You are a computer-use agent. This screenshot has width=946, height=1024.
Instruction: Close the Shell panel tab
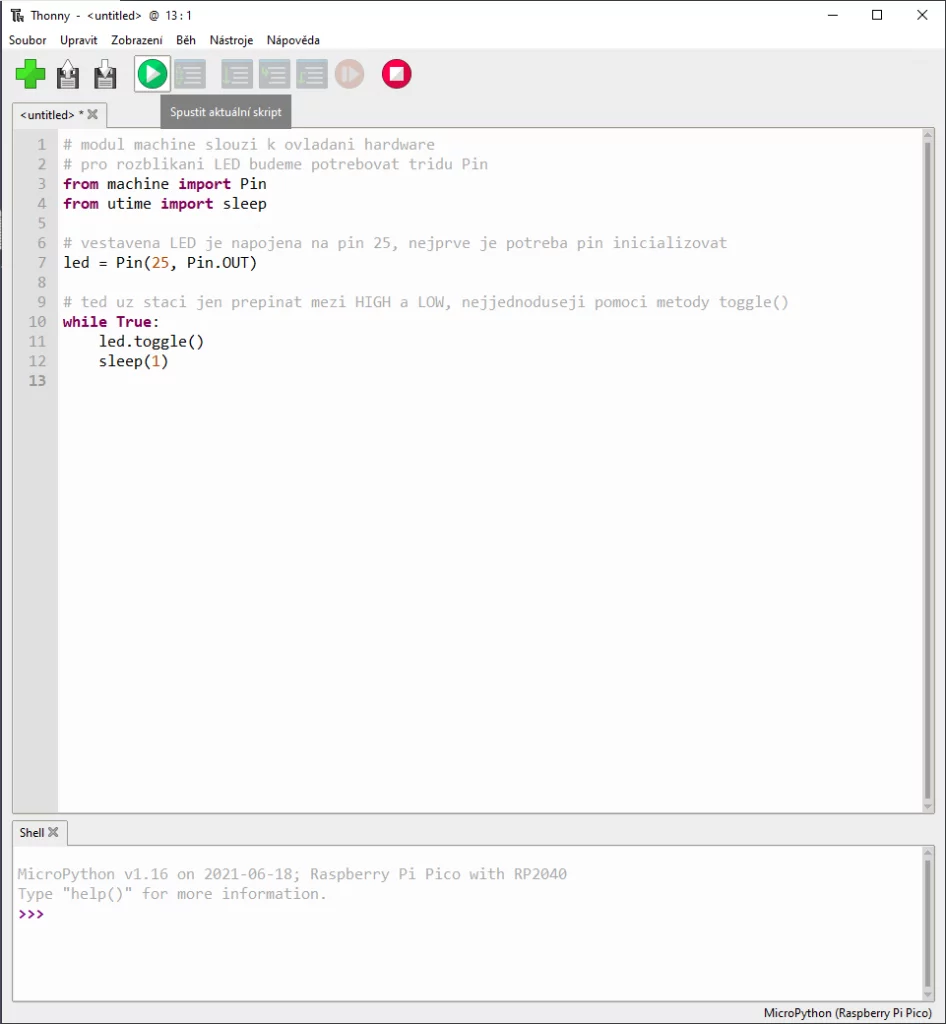tap(53, 832)
